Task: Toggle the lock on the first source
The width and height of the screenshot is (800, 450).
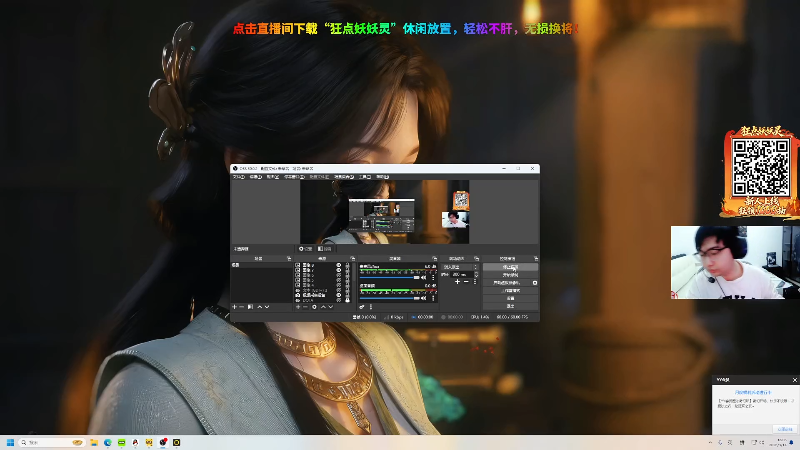Action: (347, 265)
